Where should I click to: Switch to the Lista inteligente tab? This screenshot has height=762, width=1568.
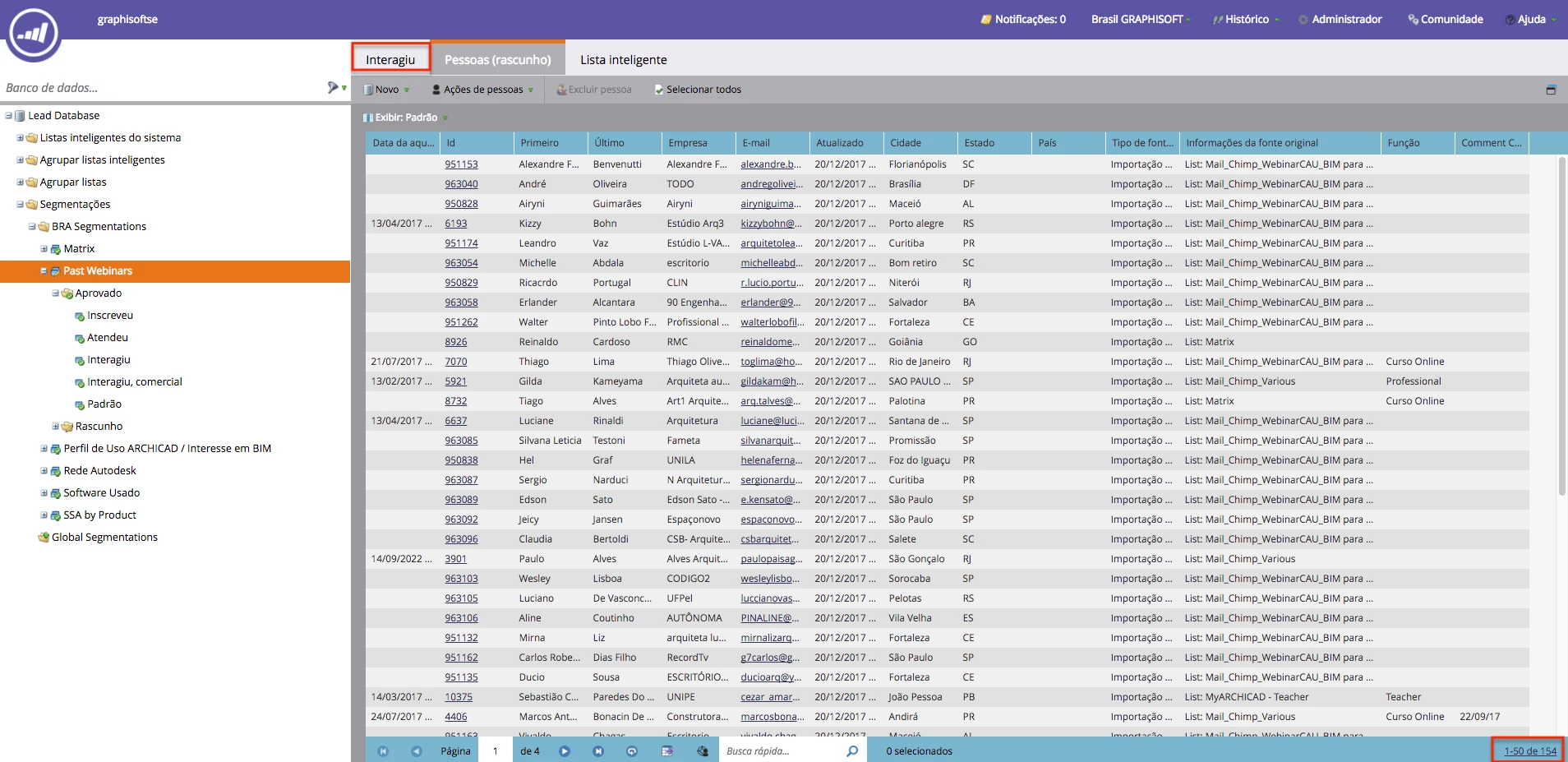pyautogui.click(x=624, y=60)
